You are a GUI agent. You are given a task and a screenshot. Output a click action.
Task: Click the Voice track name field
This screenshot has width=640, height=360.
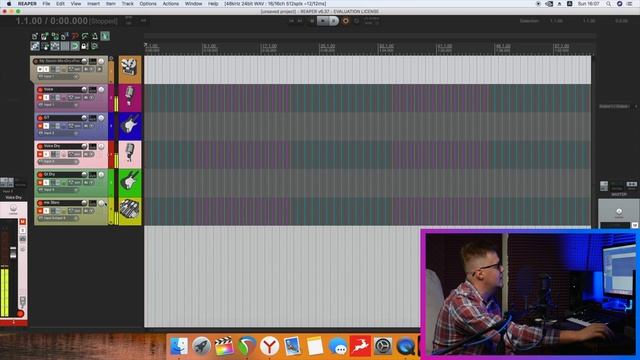click(x=62, y=89)
